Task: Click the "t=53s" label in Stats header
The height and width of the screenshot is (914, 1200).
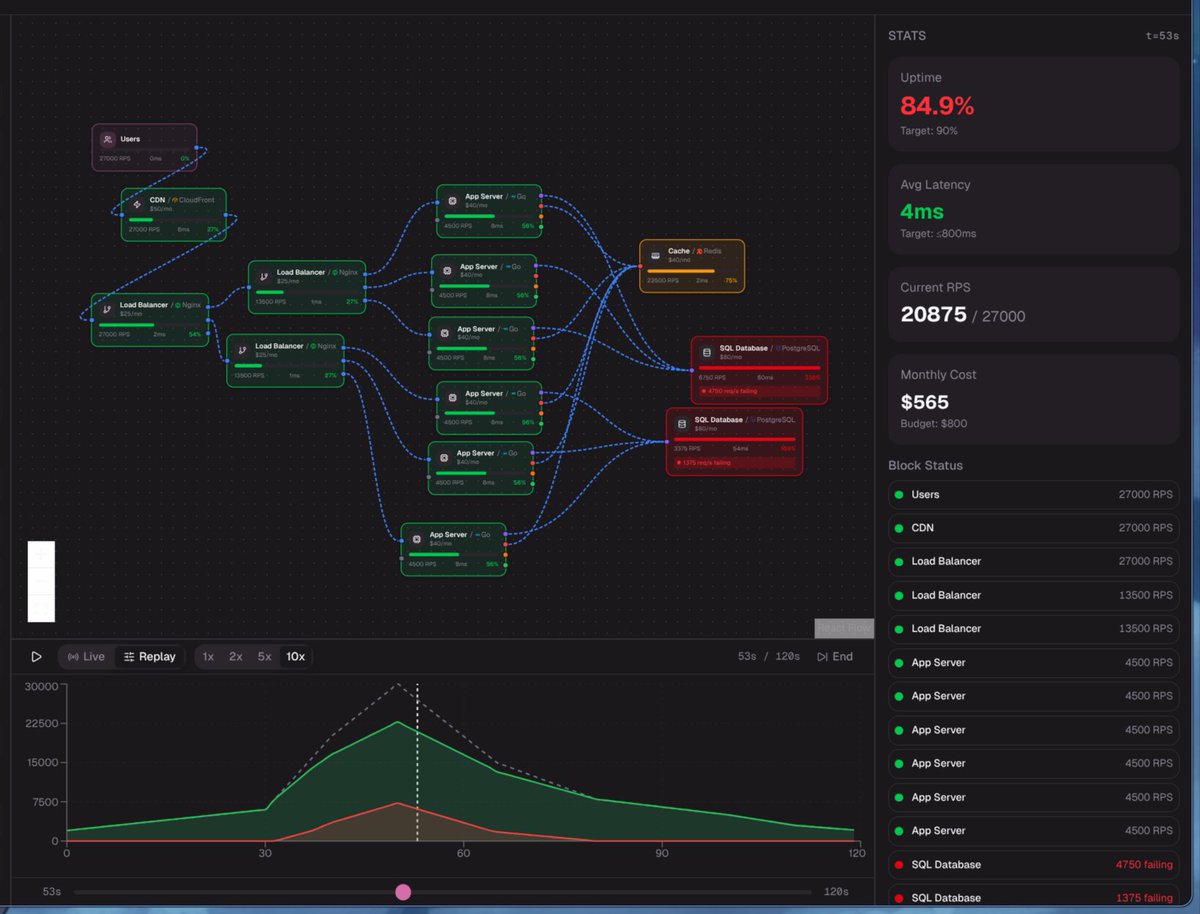Action: pyautogui.click(x=1161, y=36)
